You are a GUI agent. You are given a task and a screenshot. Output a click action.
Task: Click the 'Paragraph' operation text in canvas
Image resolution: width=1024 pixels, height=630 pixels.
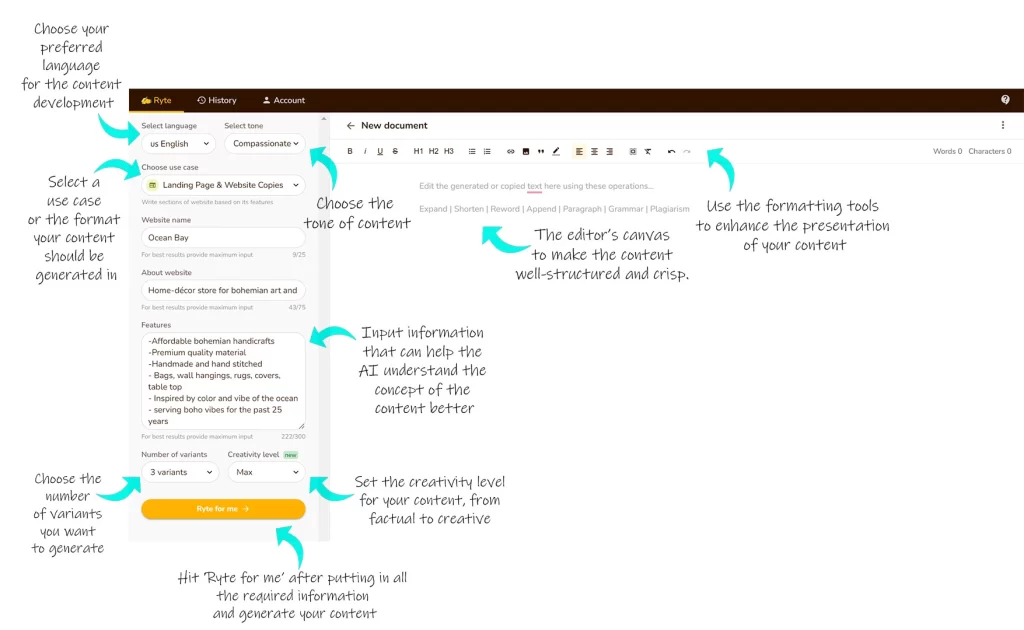tap(583, 209)
